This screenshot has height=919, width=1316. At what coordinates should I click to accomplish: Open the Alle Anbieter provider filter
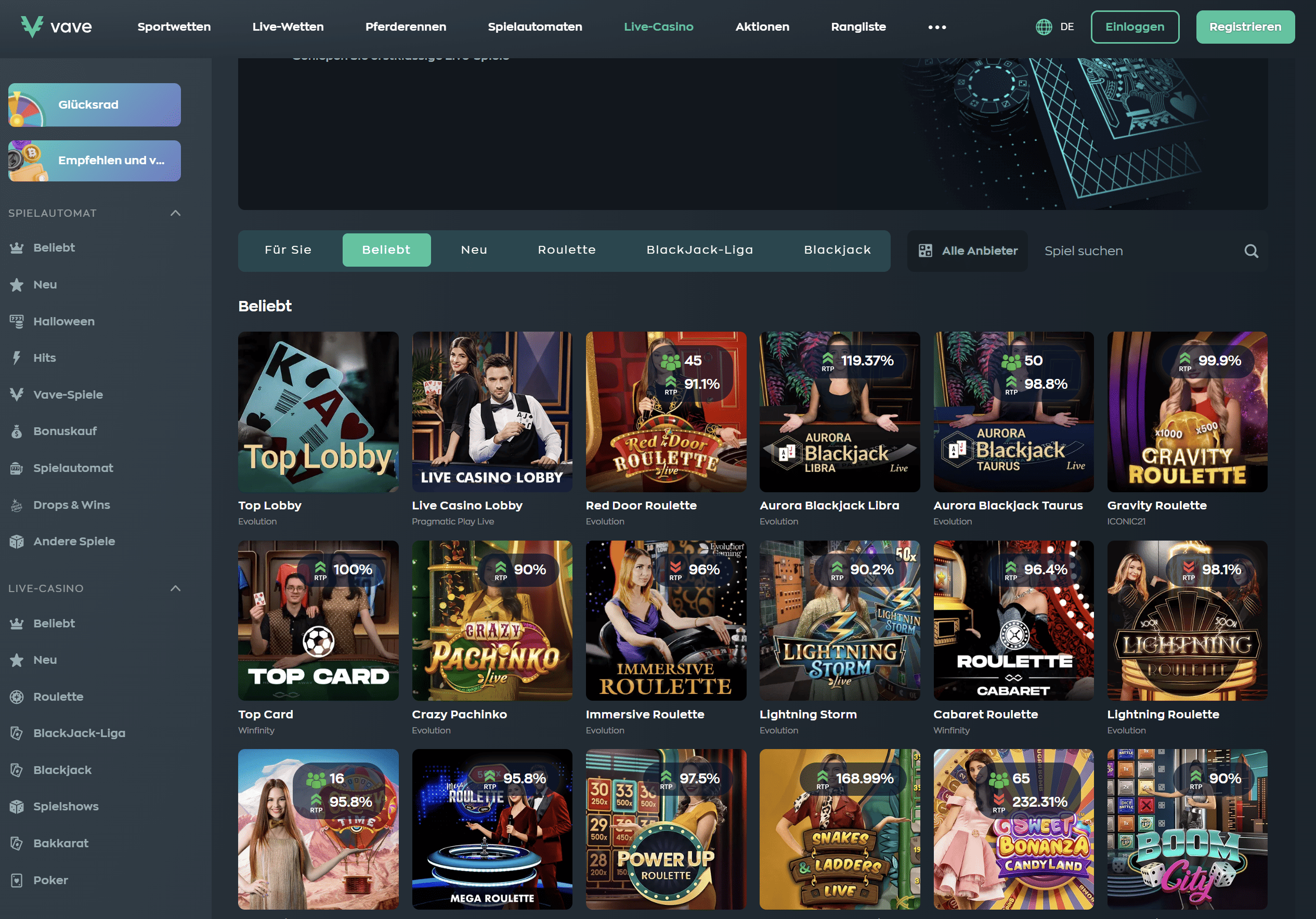(x=968, y=251)
